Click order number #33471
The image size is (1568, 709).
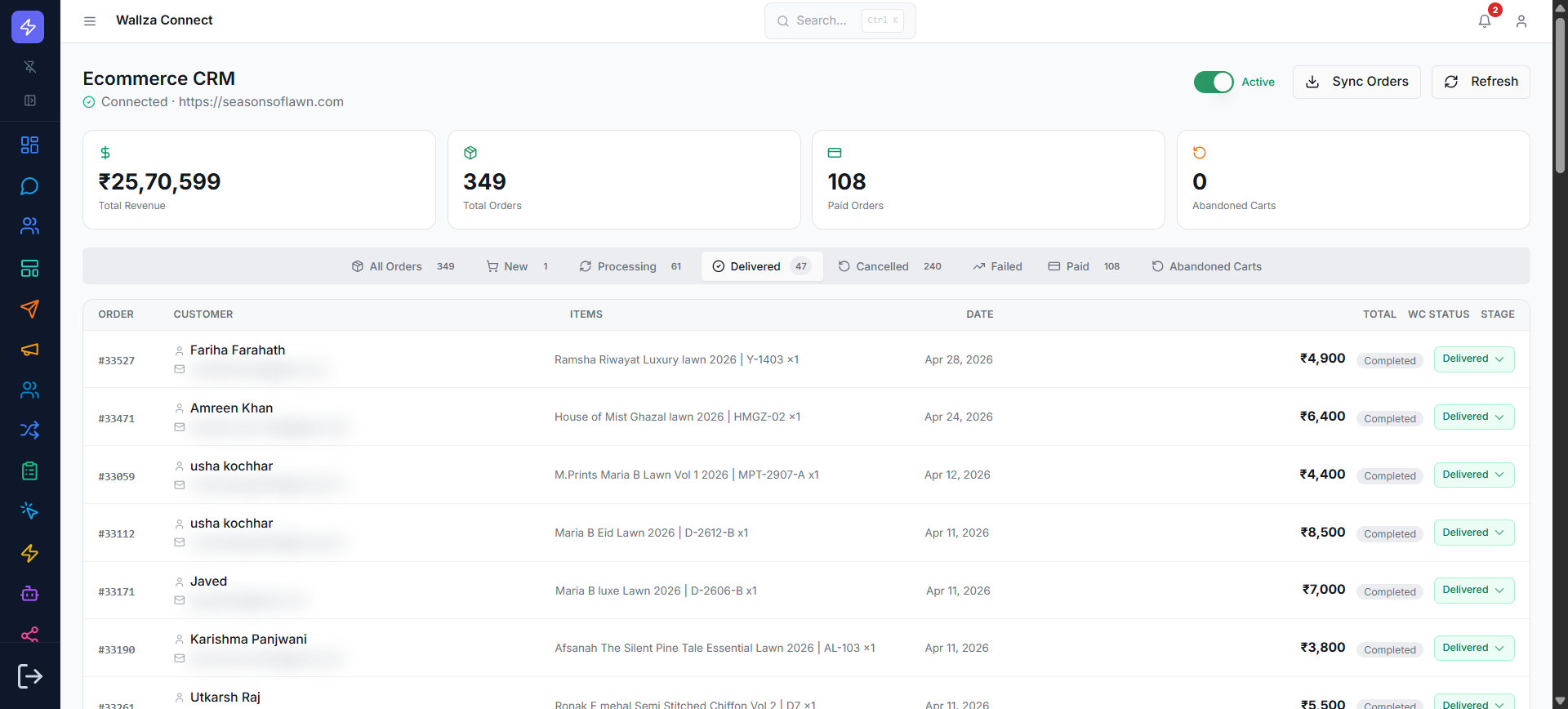coord(117,418)
